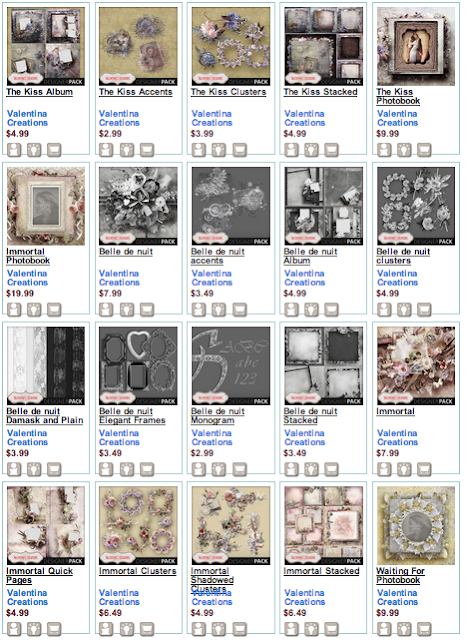Click the lightbulb icon under The Kiss Accents
This screenshot has width=467, height=640.
click(127, 150)
